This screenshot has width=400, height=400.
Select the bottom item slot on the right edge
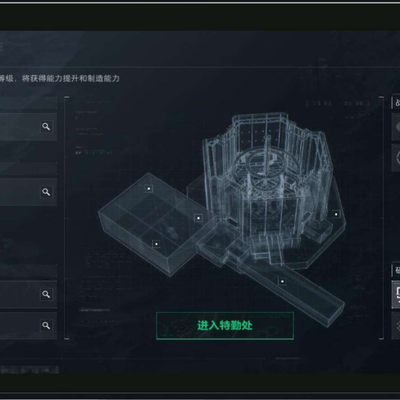coord(396,325)
